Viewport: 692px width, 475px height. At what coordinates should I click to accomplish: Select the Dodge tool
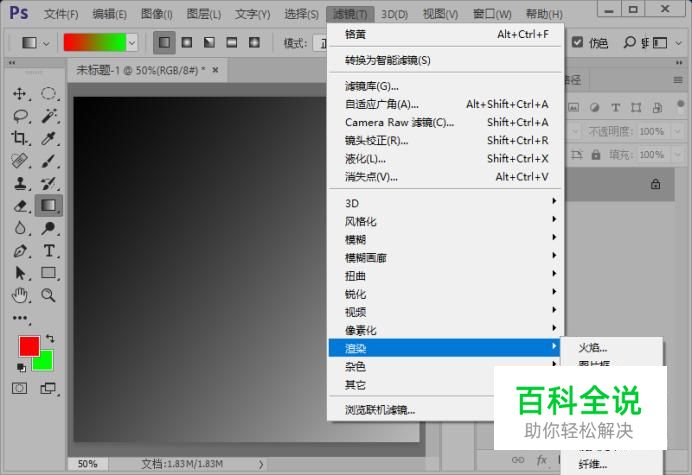[49, 228]
